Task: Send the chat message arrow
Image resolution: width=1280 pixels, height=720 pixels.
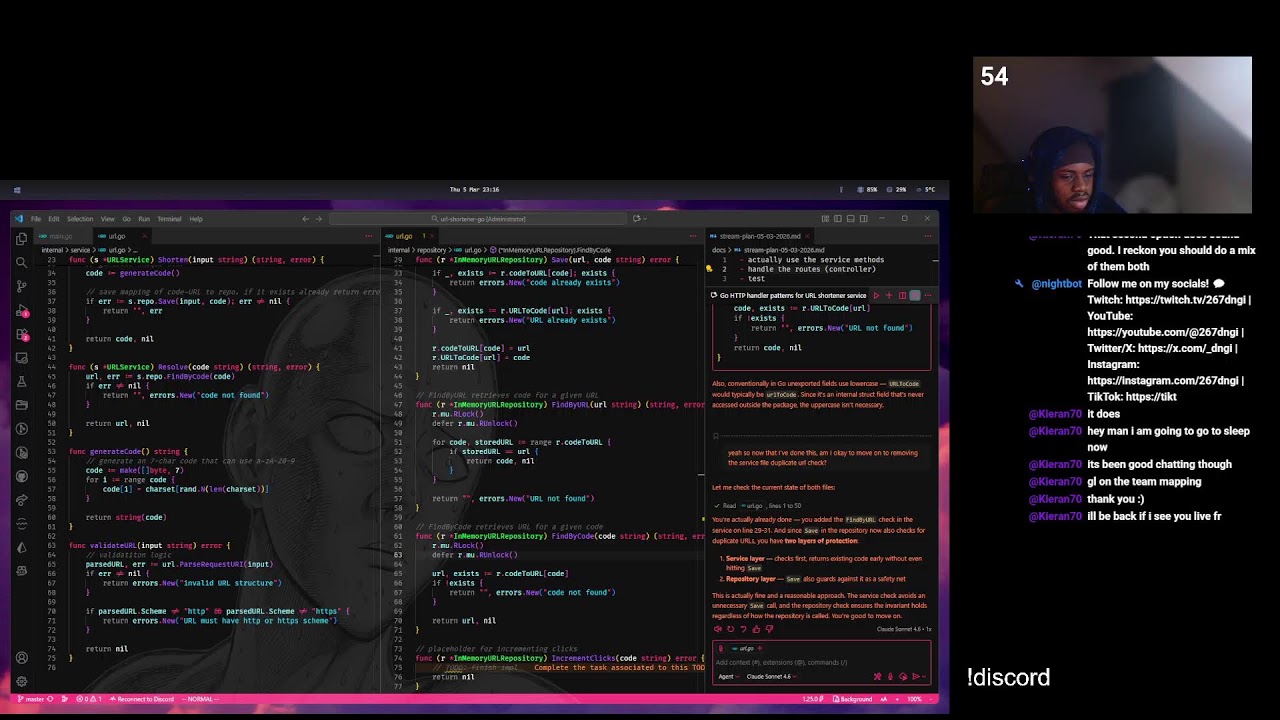Action: pos(917,677)
